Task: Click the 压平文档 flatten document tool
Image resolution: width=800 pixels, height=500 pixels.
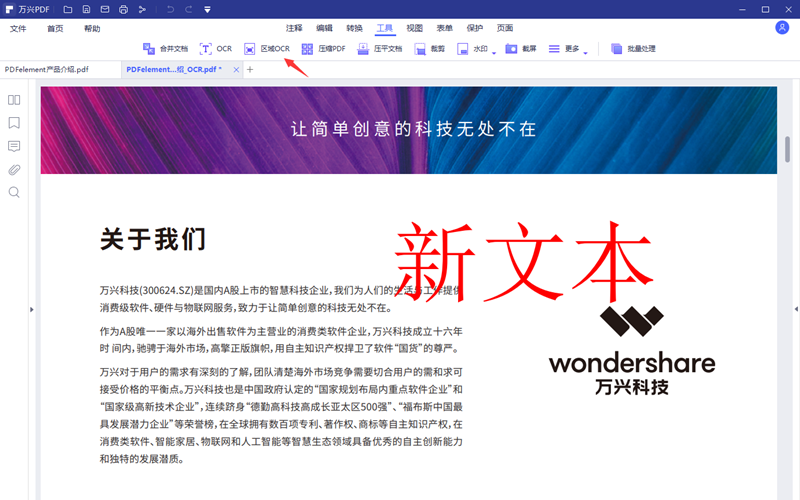Action: [x=380, y=48]
